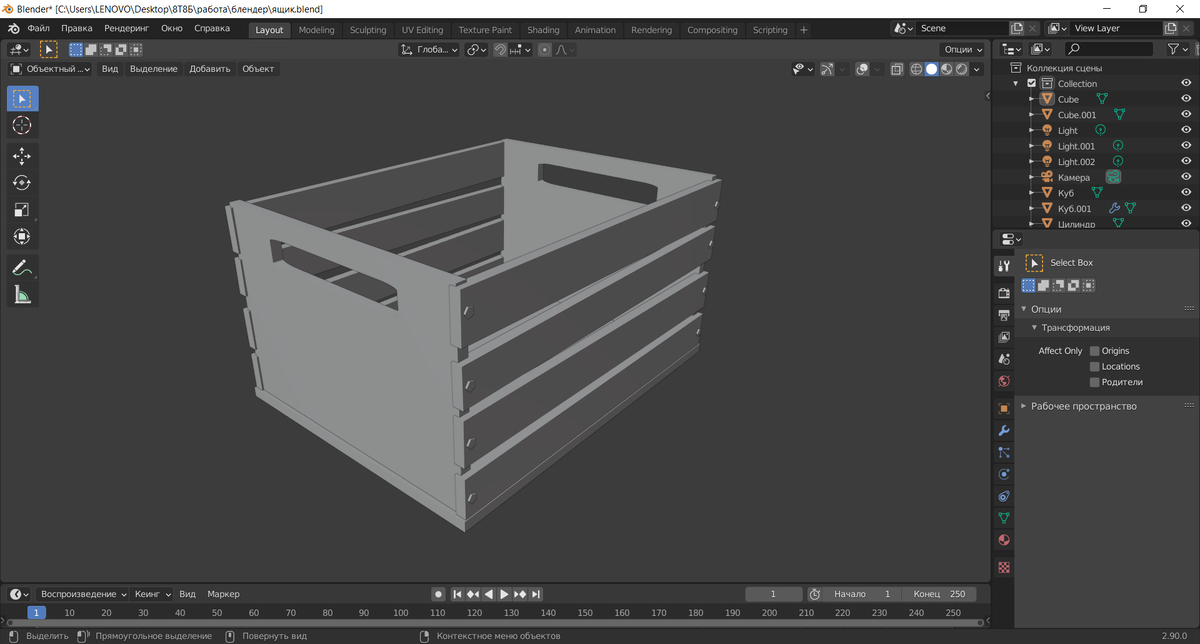Image resolution: width=1200 pixels, height=644 pixels.
Task: Activate the Move tool
Action: pos(22,156)
